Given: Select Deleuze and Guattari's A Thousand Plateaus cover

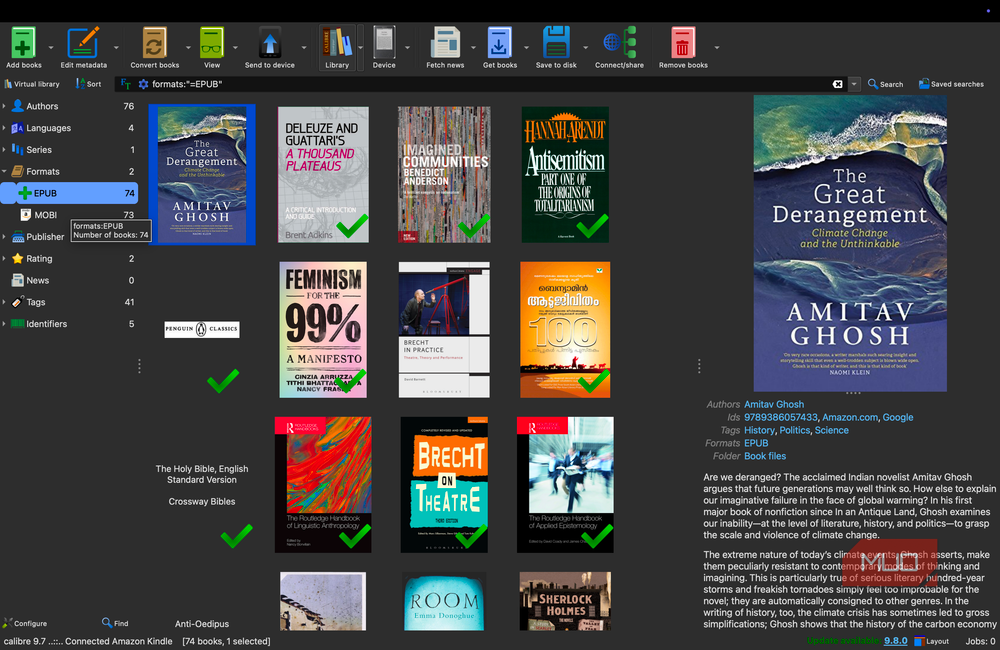Looking at the screenshot, I should tap(323, 174).
